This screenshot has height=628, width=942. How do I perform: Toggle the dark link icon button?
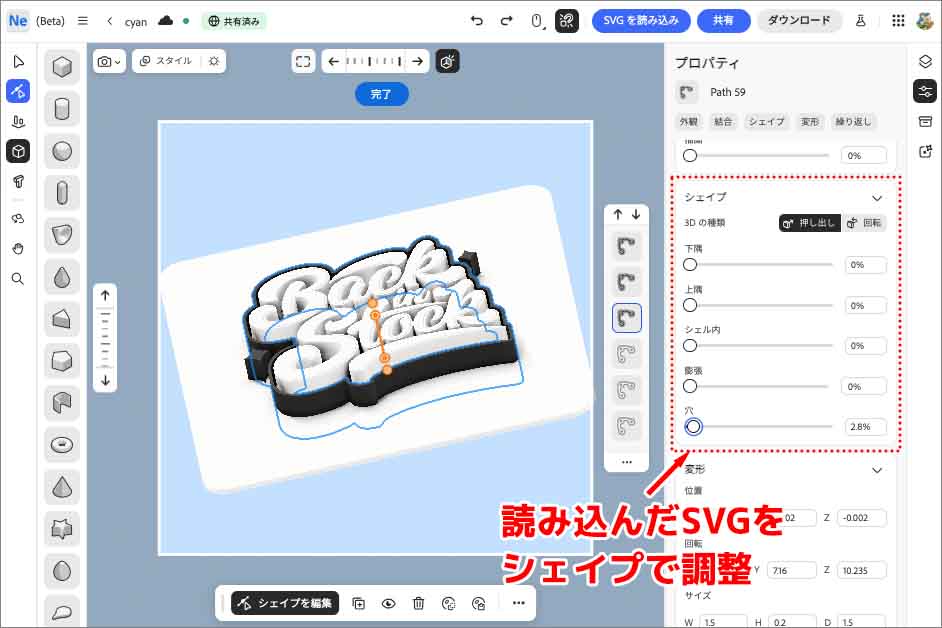(567, 21)
